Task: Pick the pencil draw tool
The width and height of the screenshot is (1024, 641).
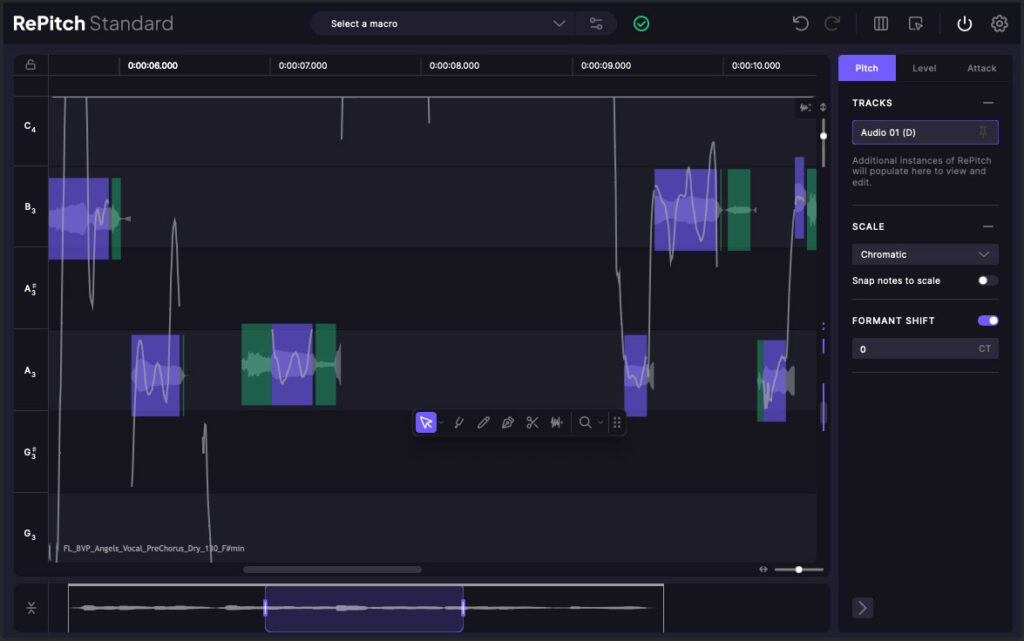Action: (483, 423)
